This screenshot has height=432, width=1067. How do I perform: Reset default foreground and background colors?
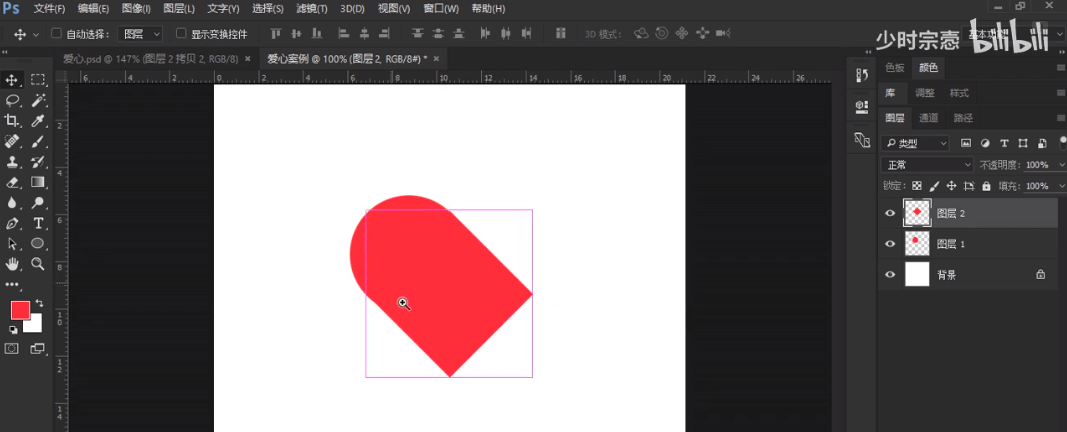13,330
